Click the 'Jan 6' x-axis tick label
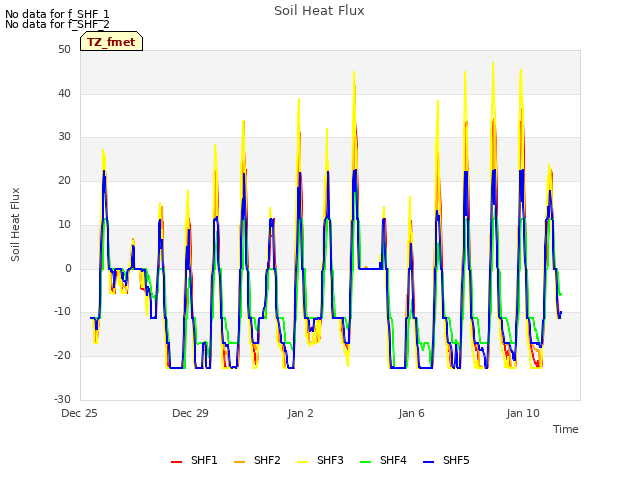Viewport: 640px width, 480px height. [411, 413]
